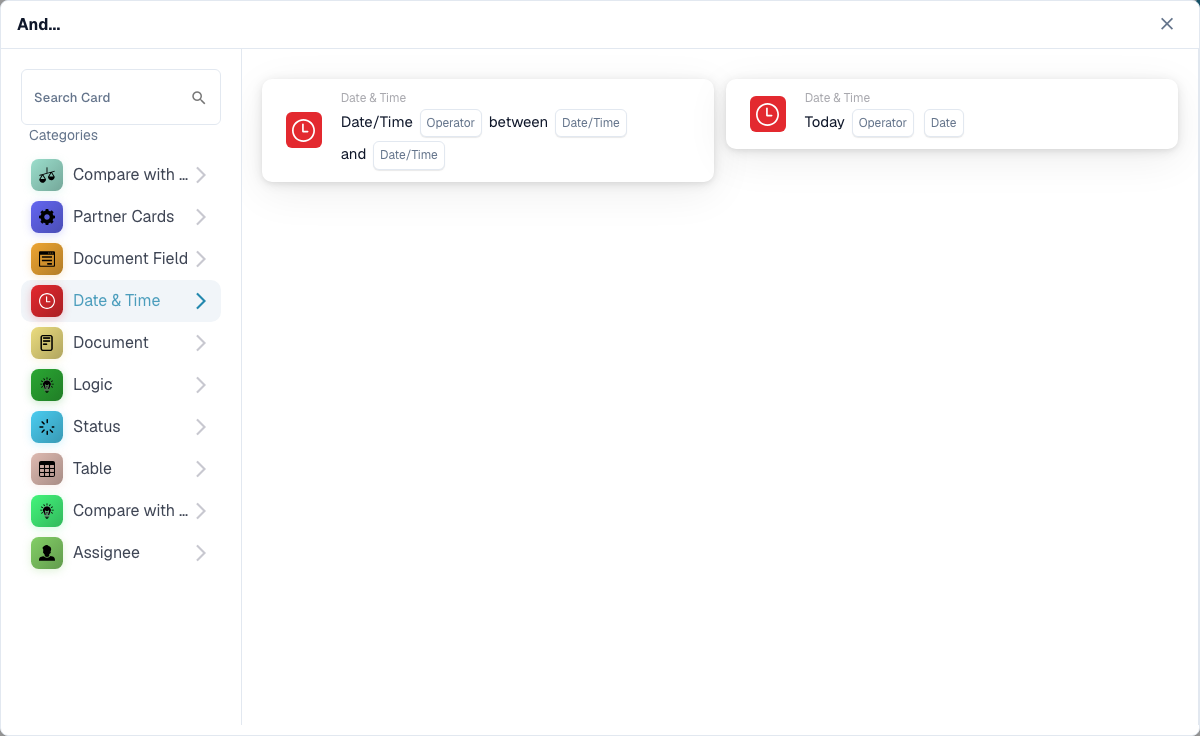Click the scales icon of first Compare with category
Screen dimensions: 1200x736
47,175
